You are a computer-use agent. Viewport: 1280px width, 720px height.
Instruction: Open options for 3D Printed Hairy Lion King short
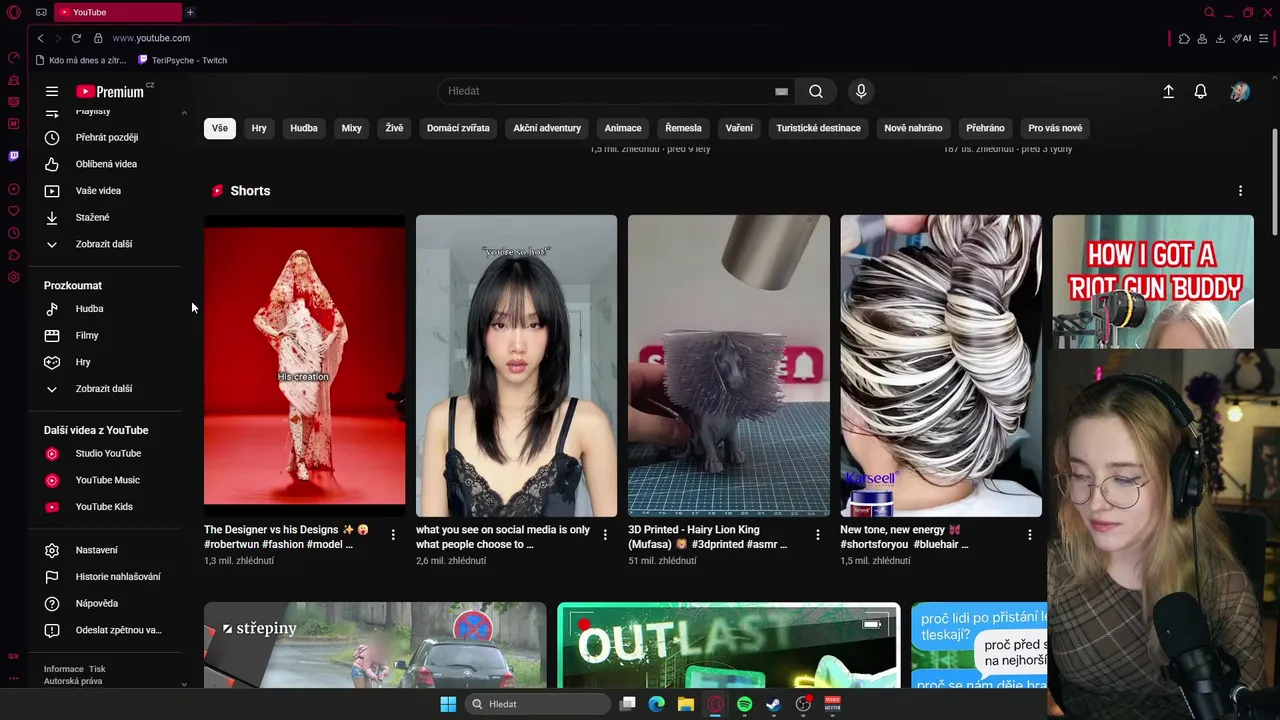[817, 535]
